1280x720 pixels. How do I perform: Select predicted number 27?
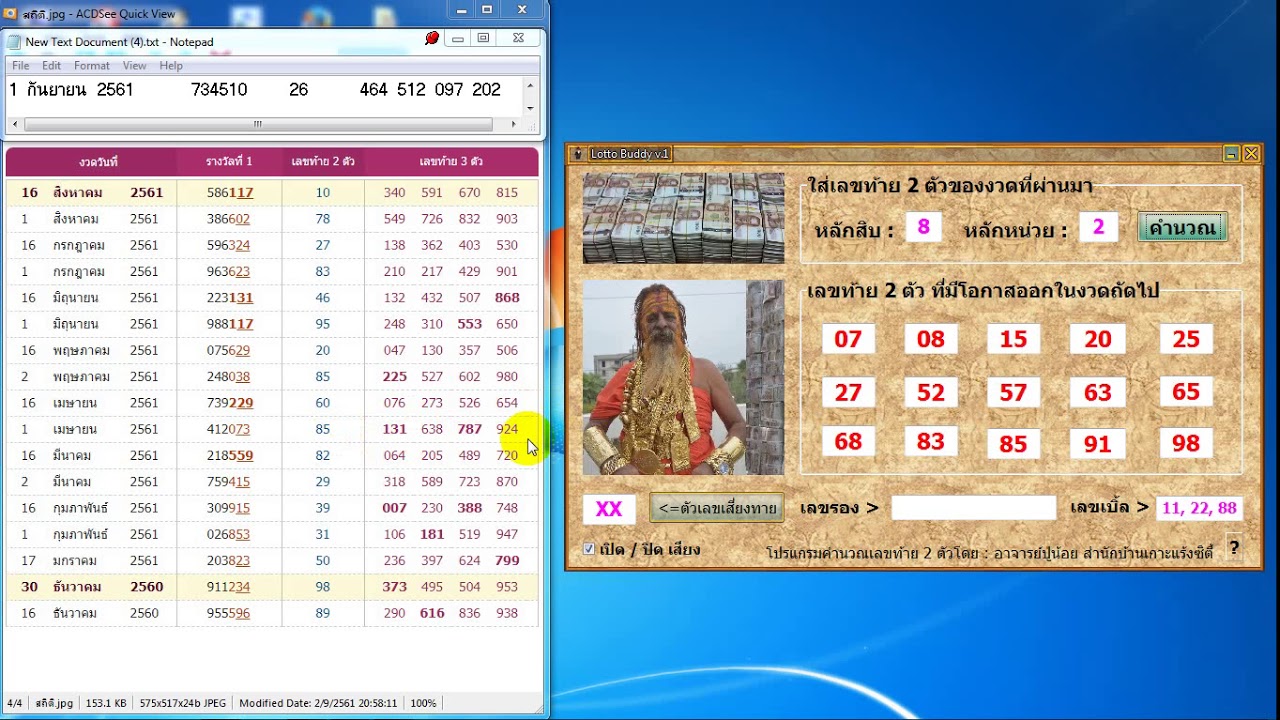click(848, 392)
